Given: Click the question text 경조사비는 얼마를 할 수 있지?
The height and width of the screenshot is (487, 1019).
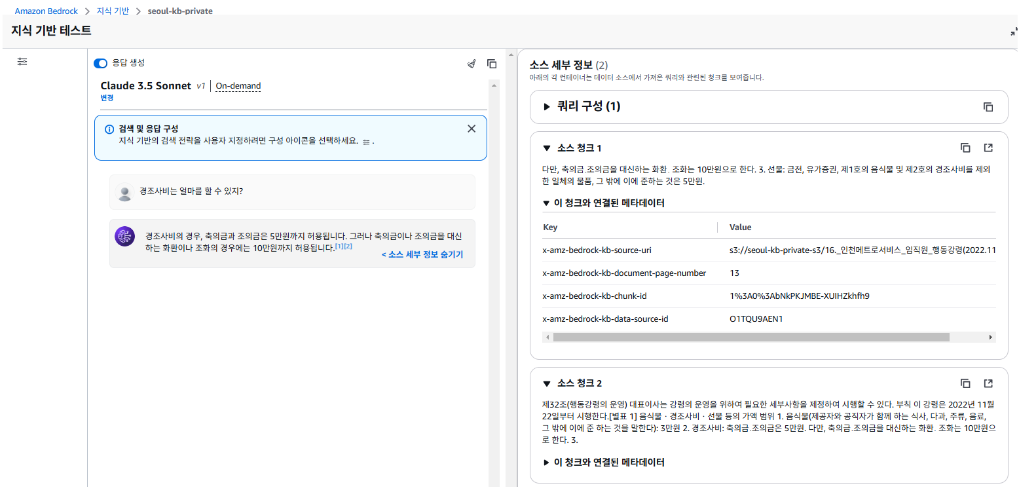Looking at the screenshot, I should click(192, 192).
